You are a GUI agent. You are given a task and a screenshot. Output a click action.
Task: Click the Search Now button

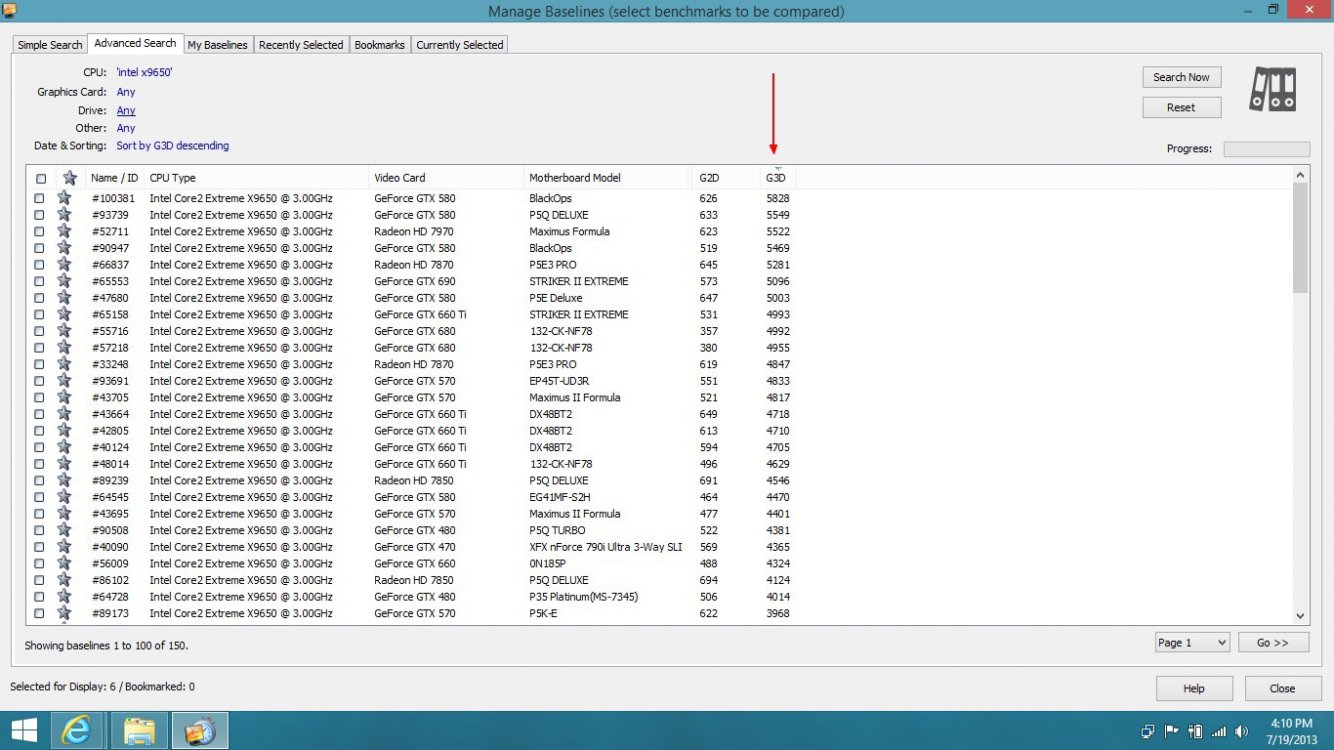pyautogui.click(x=1181, y=77)
